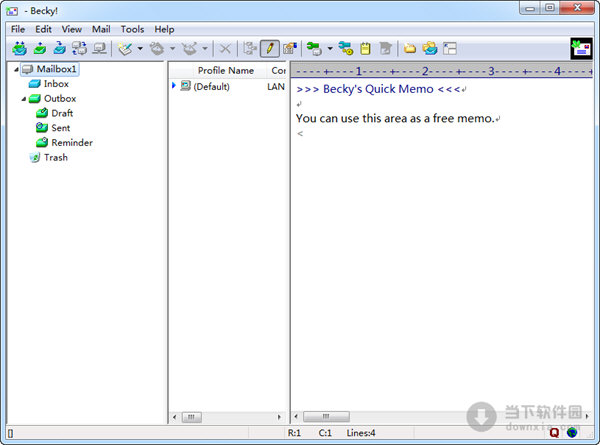Screen dimensions: 600x445
Task: Click the LAN connection cell
Action: (x=276, y=86)
